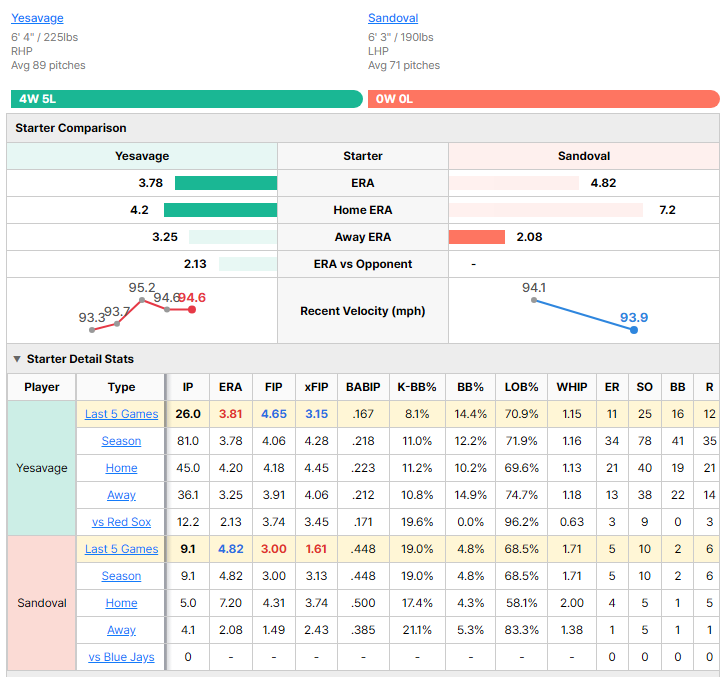
Task: Click the SO column header
Action: coord(645,387)
